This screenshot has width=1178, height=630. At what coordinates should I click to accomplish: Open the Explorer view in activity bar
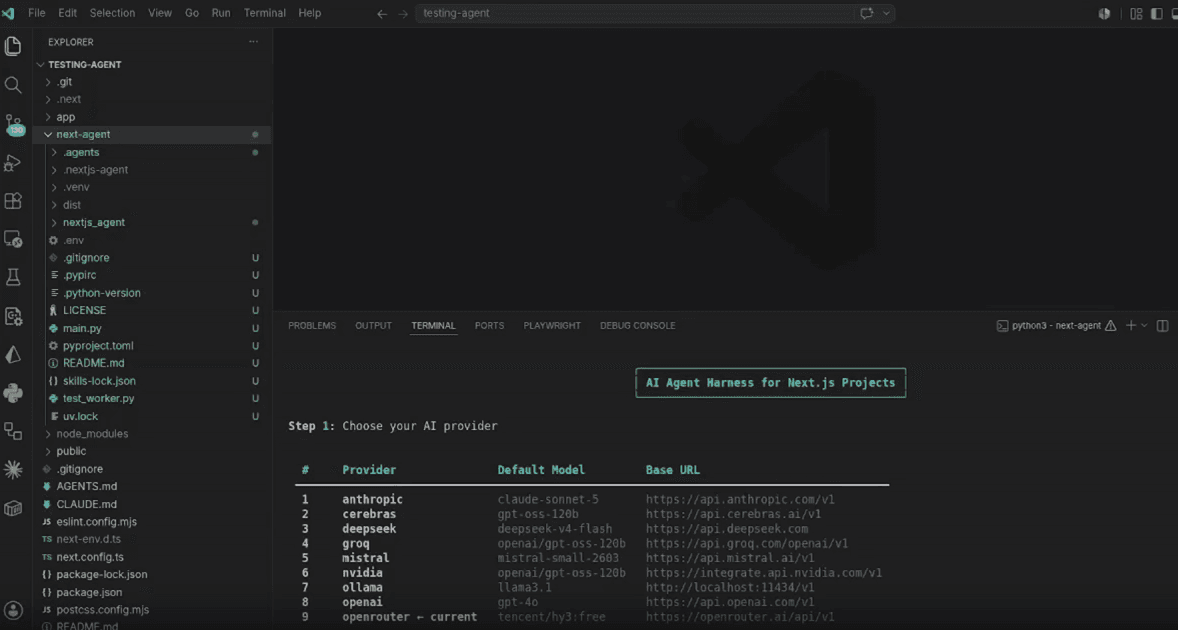13,46
